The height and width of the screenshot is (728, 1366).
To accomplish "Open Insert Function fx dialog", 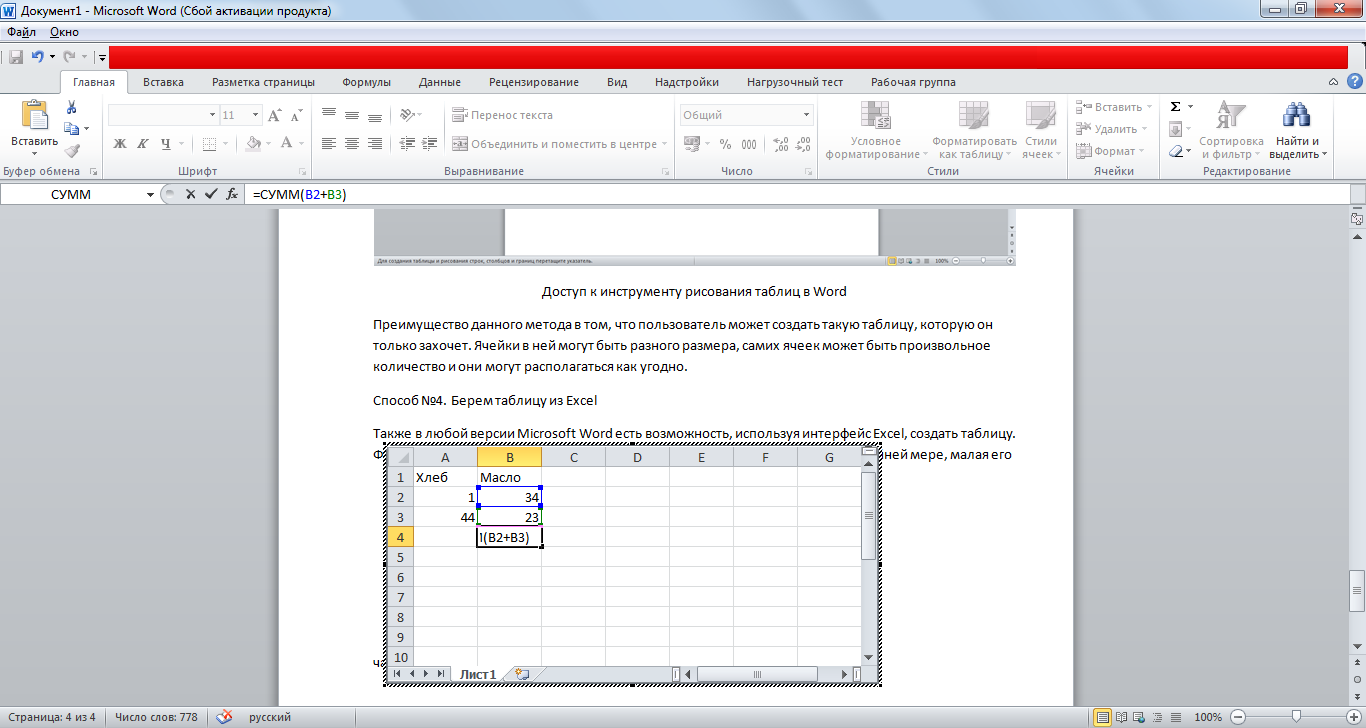I will tap(232, 194).
